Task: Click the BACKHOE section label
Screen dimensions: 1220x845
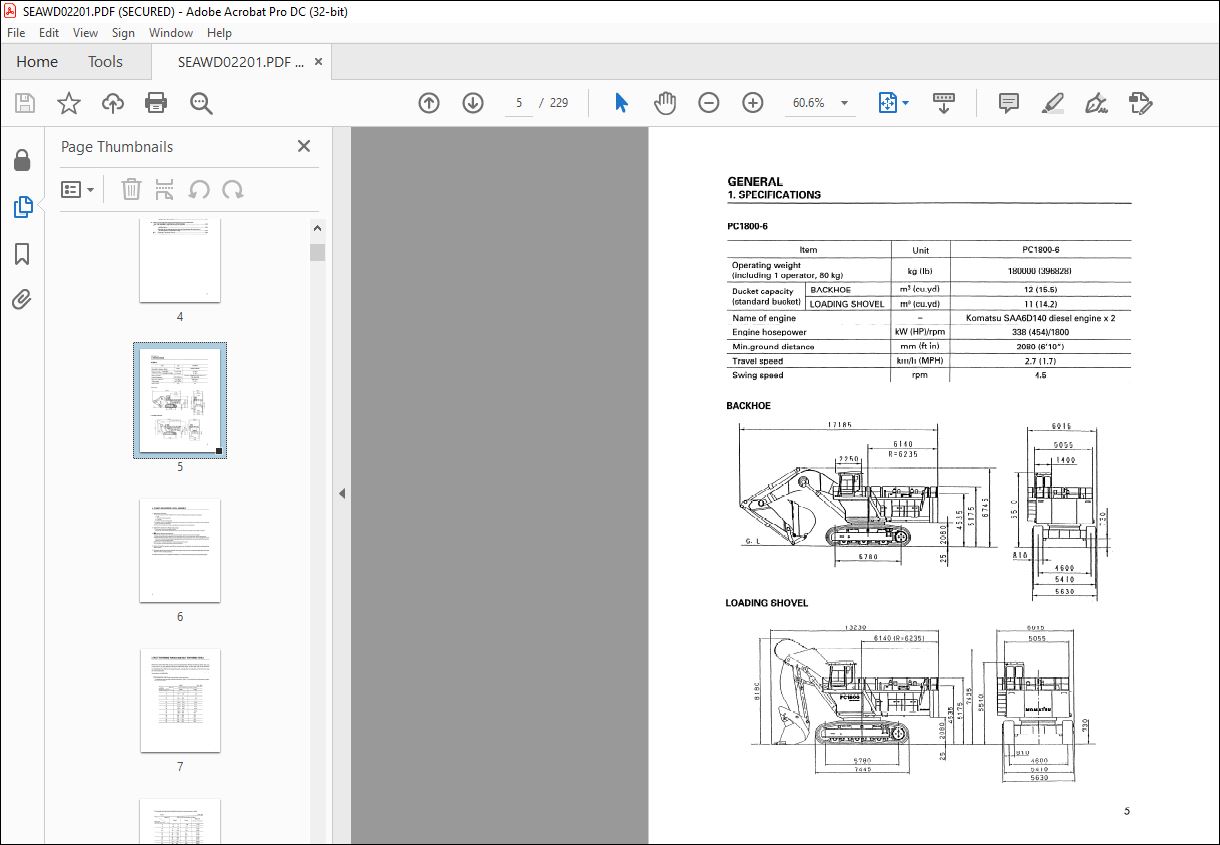Action: pyautogui.click(x=748, y=406)
